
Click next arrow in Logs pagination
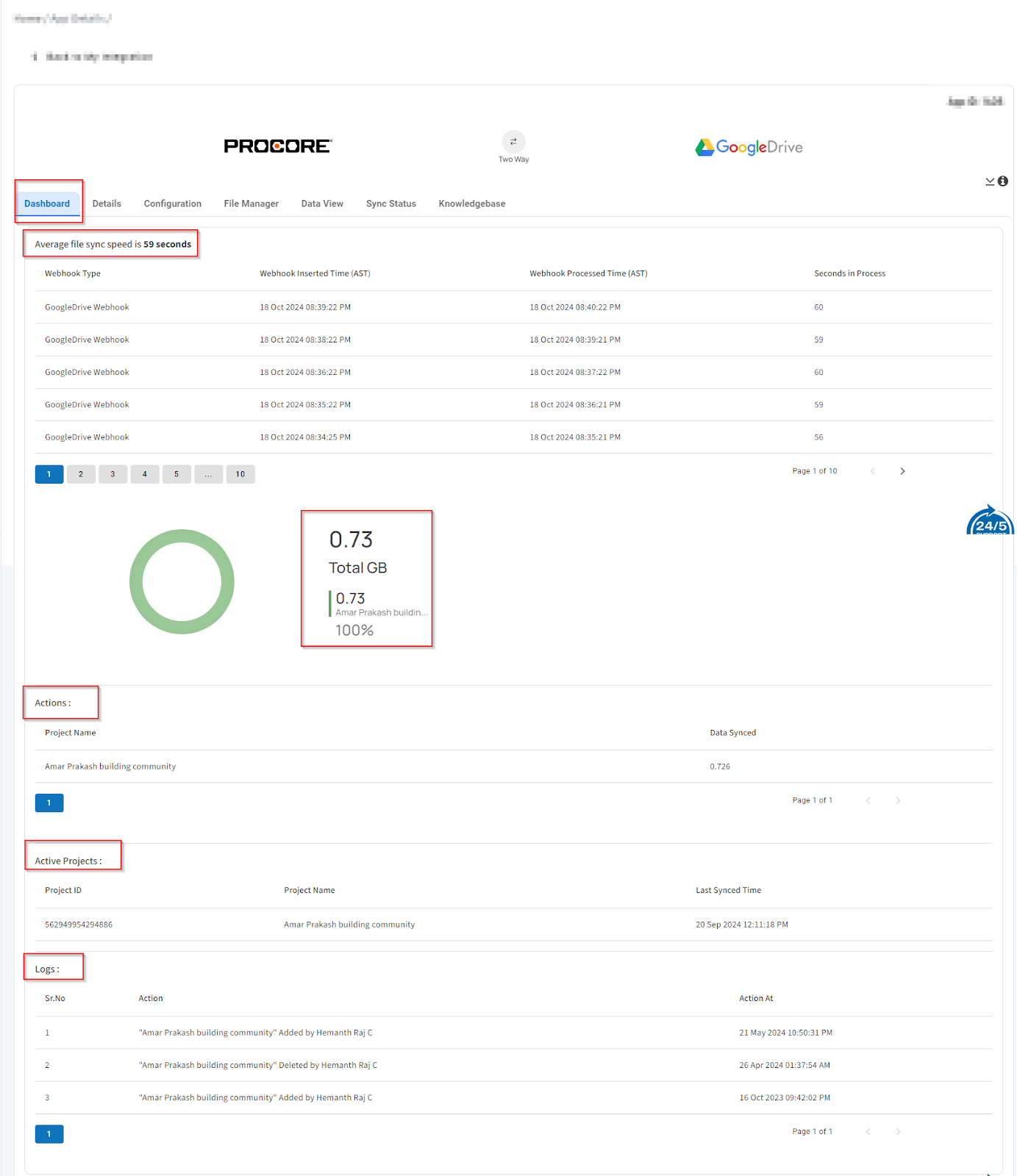point(898,1132)
